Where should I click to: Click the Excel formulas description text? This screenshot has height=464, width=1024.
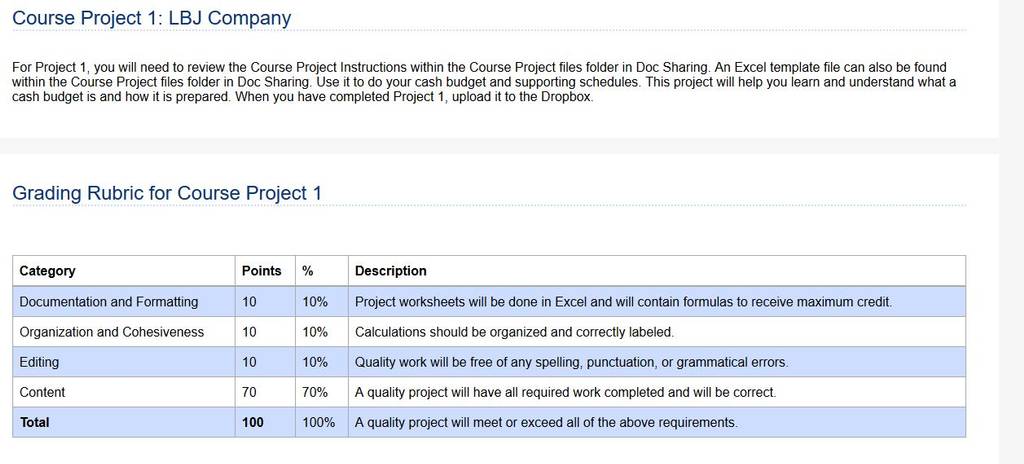pos(623,302)
